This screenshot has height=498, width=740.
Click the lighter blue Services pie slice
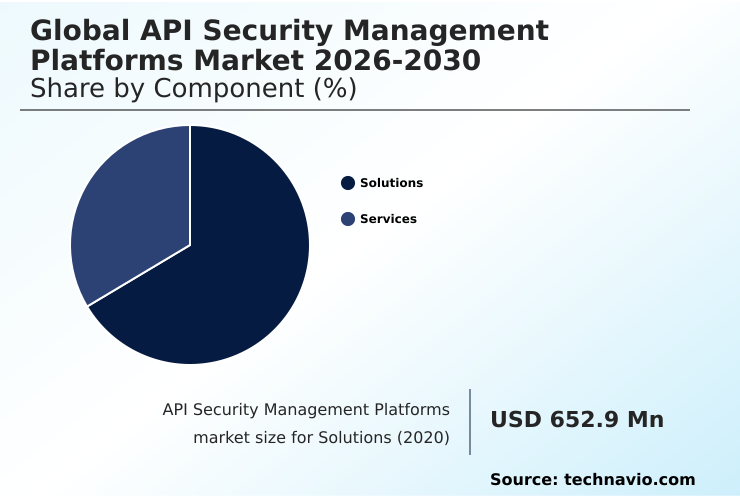pyautogui.click(x=130, y=220)
